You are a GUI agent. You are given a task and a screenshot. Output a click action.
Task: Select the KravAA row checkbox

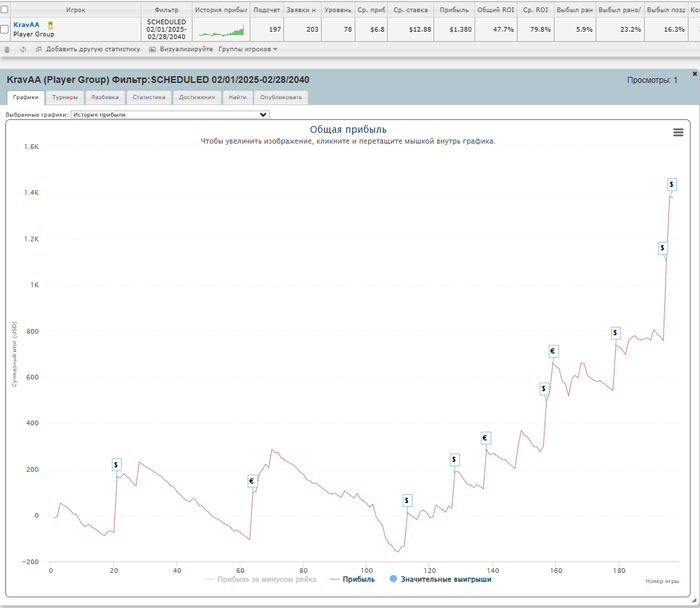[5, 29]
